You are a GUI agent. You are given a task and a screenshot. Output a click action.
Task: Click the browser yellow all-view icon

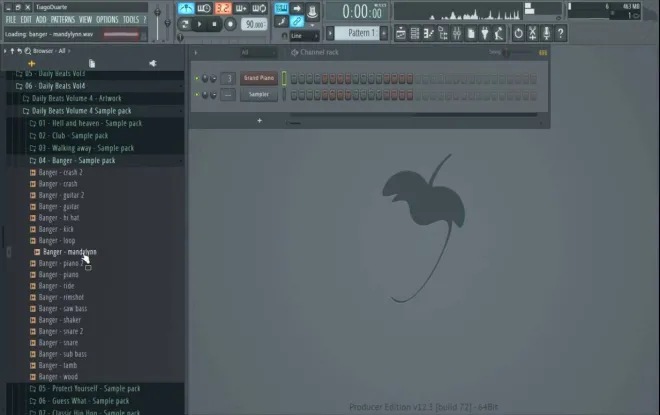[31, 64]
